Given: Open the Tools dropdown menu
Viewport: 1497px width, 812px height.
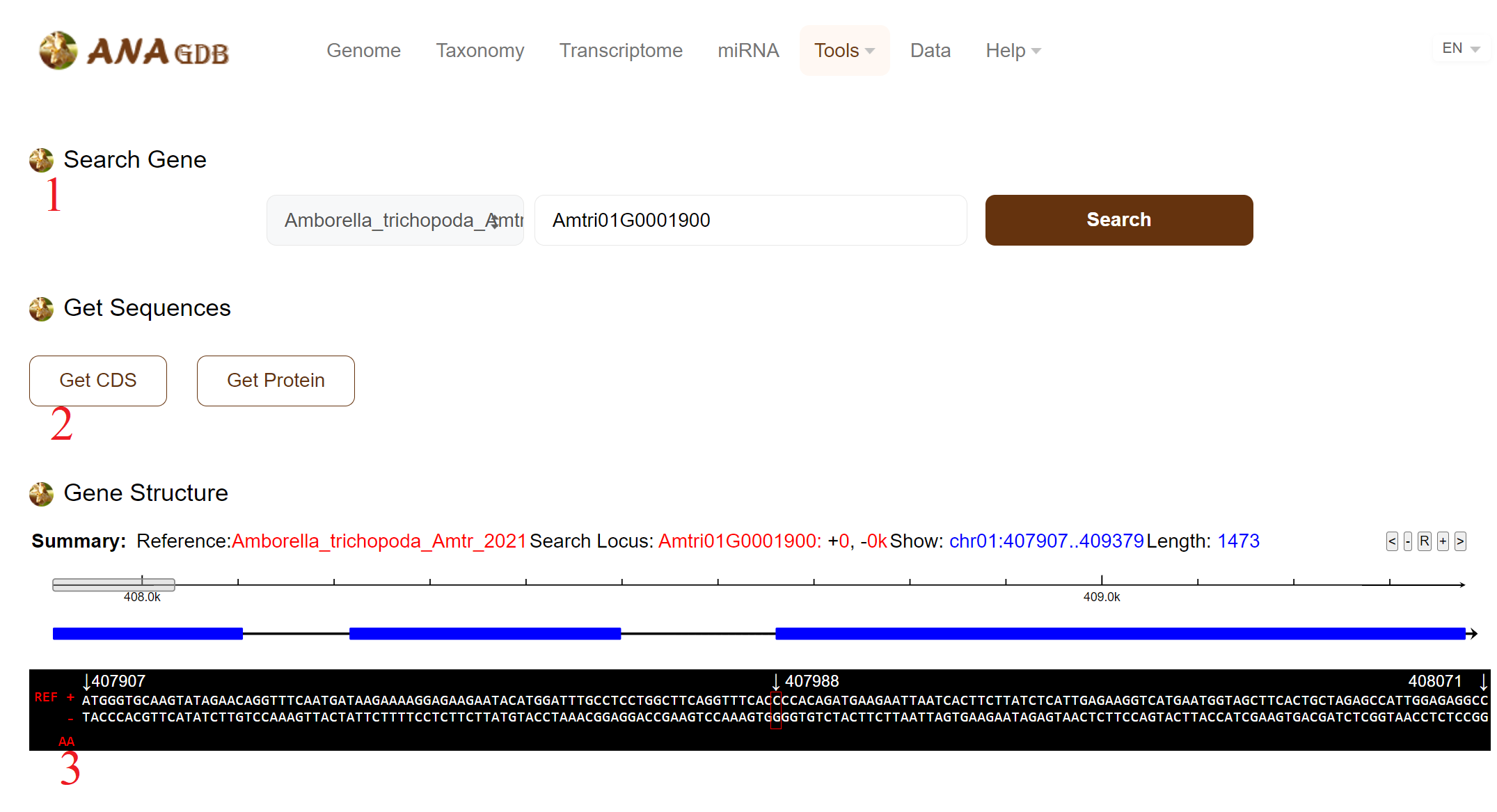Looking at the screenshot, I should (x=843, y=51).
